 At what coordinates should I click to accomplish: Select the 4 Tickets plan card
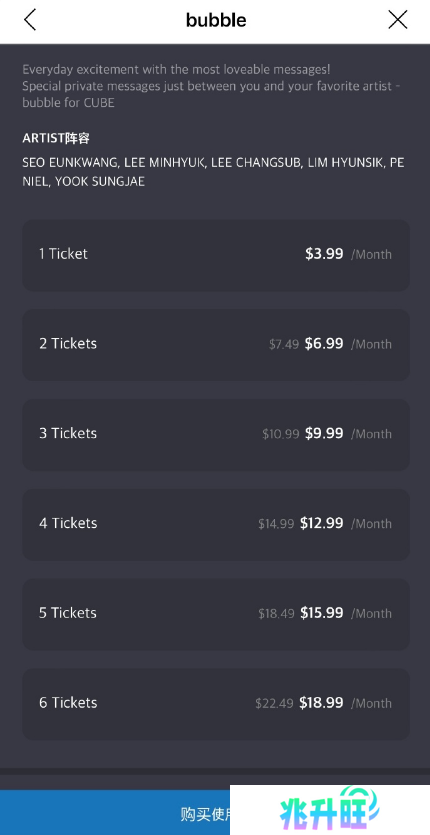[x=216, y=524]
